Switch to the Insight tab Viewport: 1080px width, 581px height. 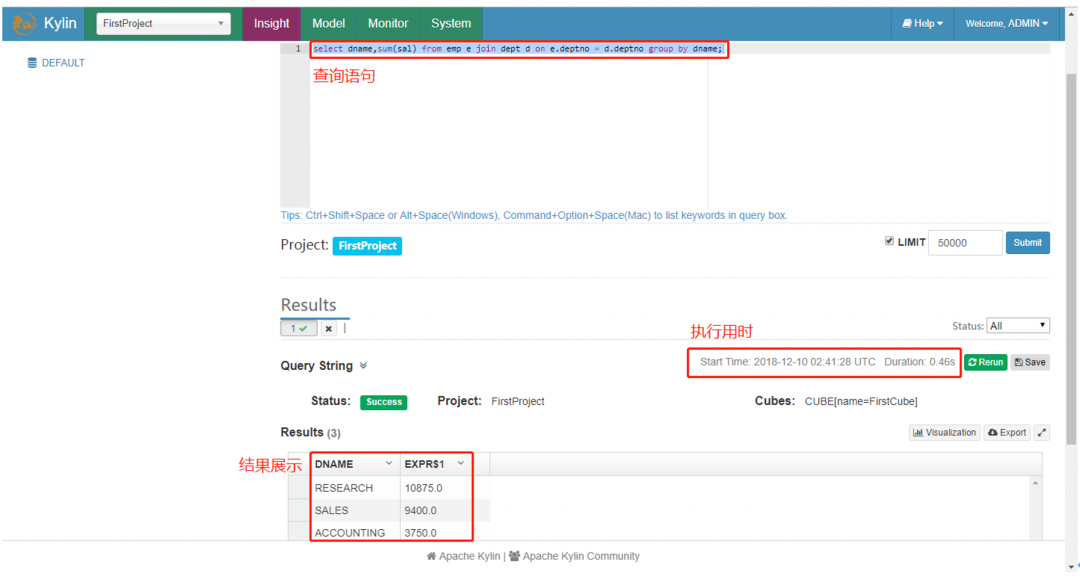(271, 23)
